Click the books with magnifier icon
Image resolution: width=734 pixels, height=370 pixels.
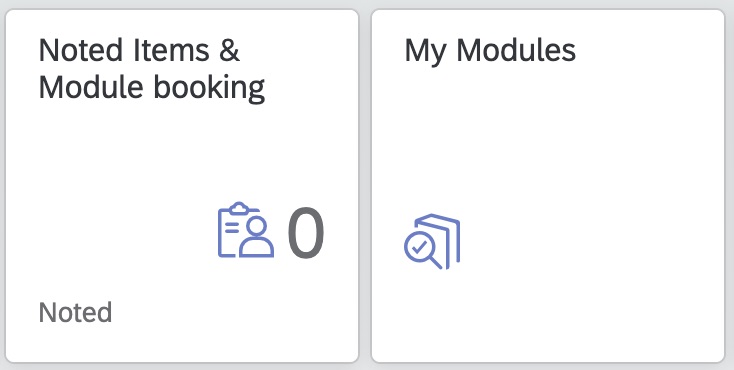(432, 241)
